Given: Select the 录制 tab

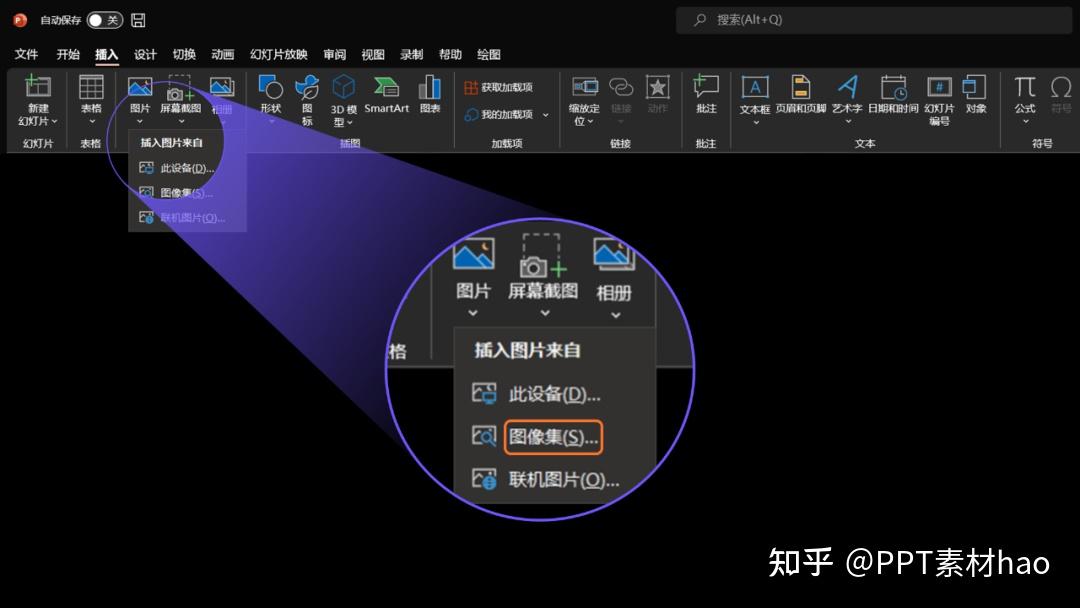Looking at the screenshot, I should coord(412,54).
